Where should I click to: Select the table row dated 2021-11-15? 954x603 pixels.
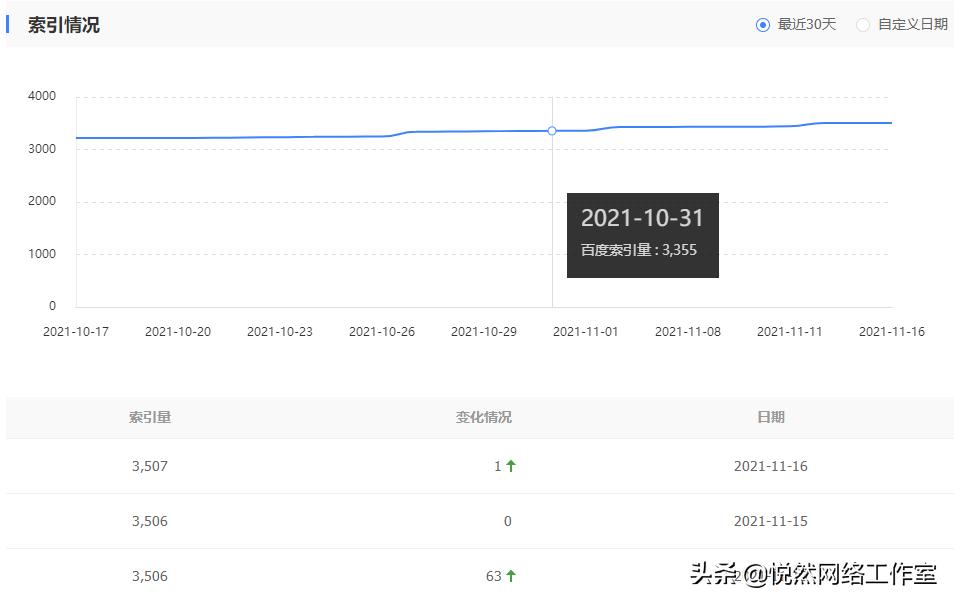(479, 521)
